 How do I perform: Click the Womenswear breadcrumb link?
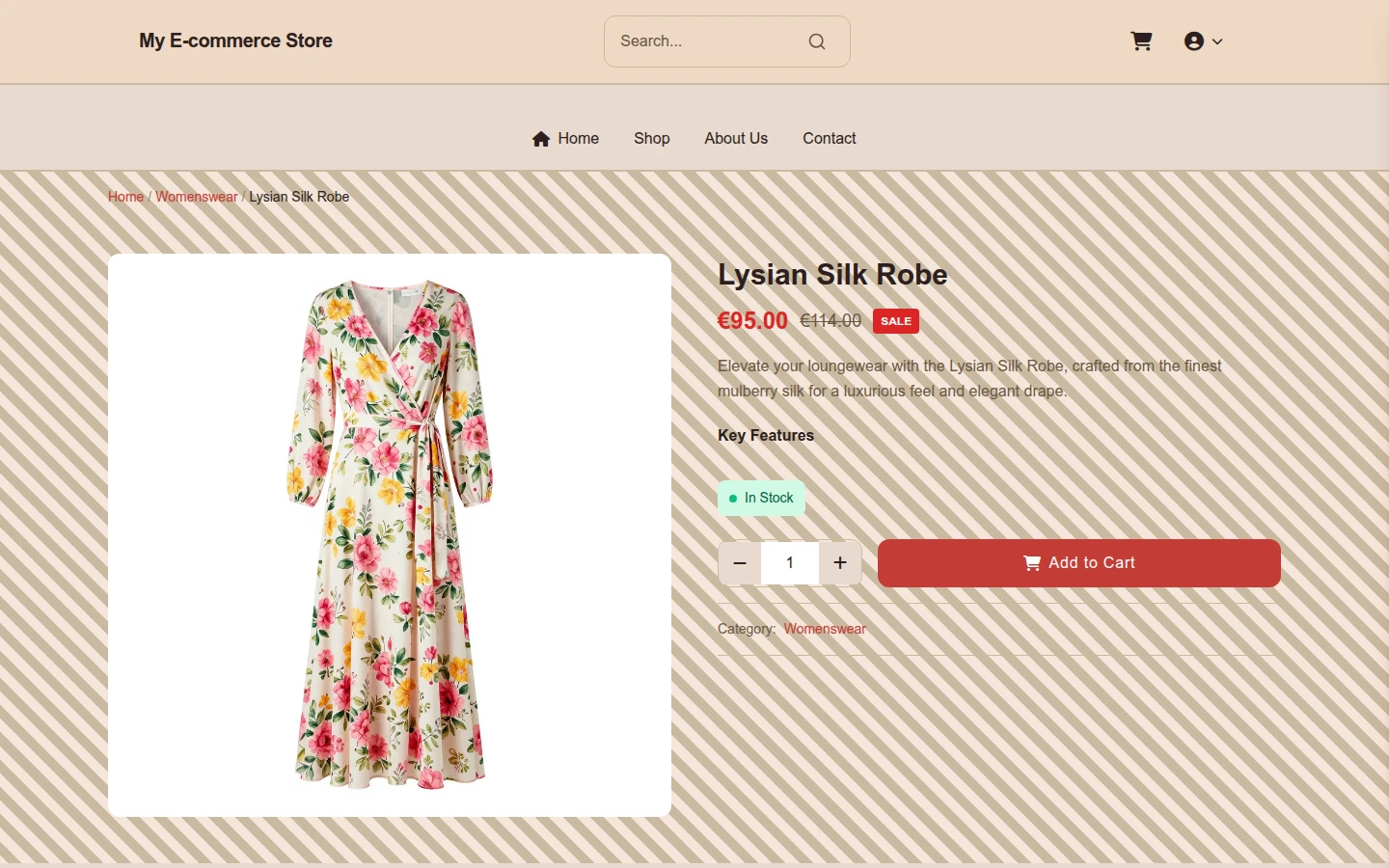click(196, 197)
